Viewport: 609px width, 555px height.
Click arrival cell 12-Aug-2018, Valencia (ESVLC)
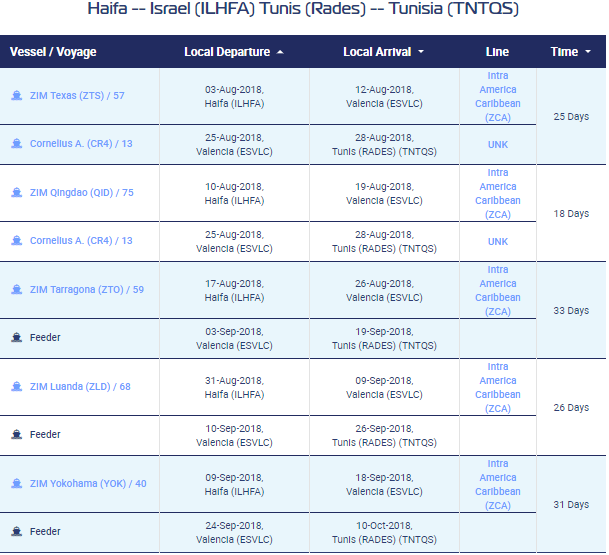pos(384,96)
